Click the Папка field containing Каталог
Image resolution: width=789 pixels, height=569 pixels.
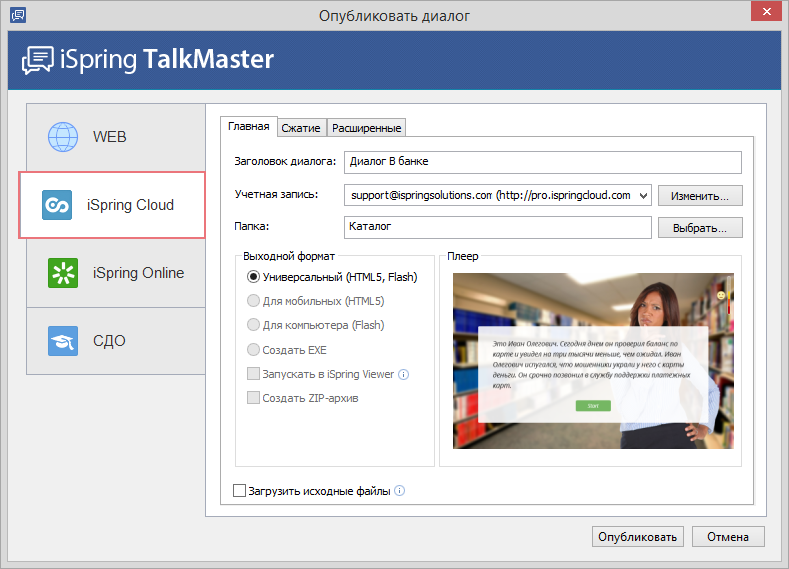(x=498, y=227)
